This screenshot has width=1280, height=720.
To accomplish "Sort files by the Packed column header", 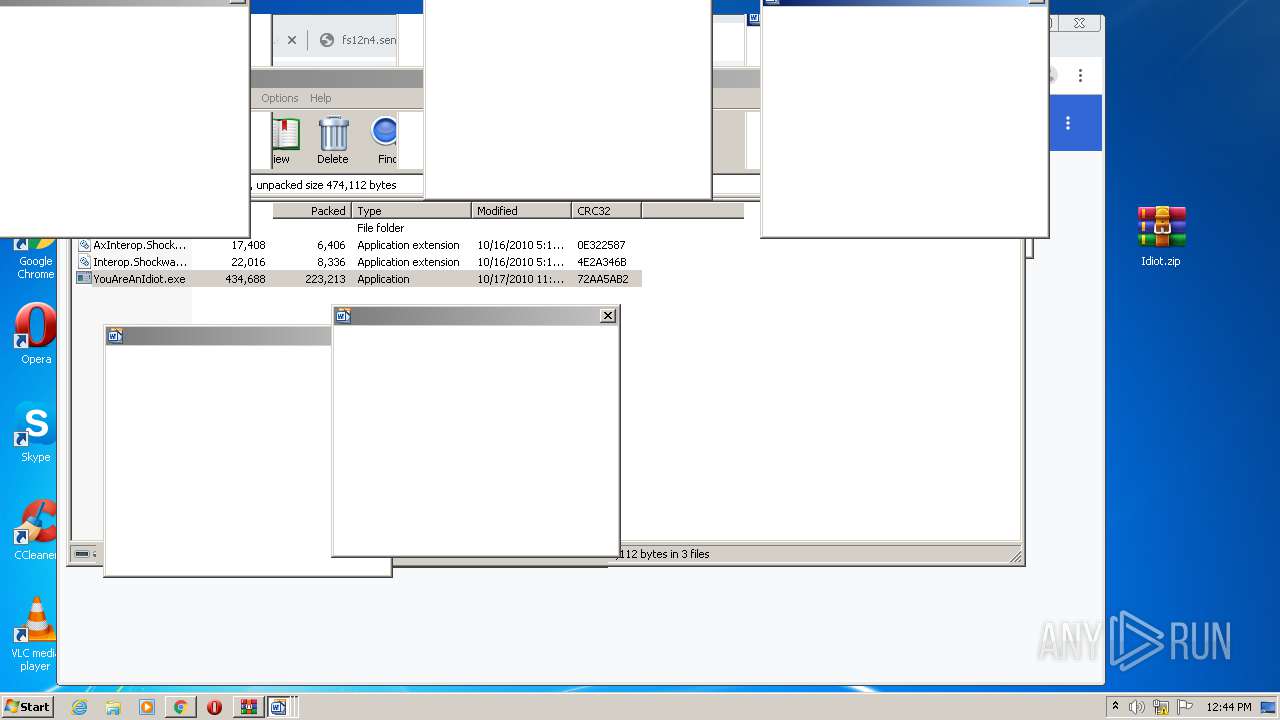I will [311, 211].
